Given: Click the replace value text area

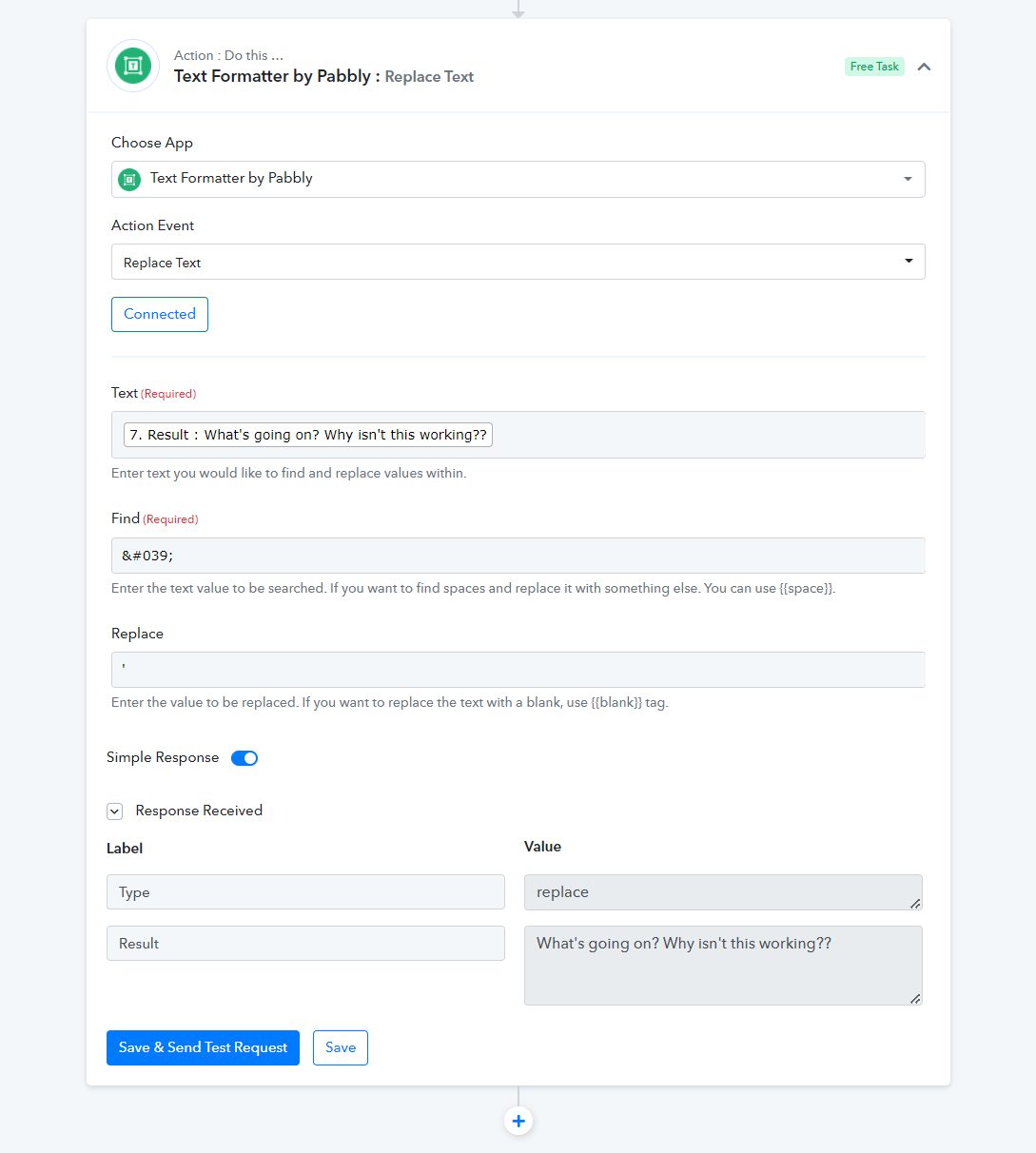Looking at the screenshot, I should click(x=723, y=892).
